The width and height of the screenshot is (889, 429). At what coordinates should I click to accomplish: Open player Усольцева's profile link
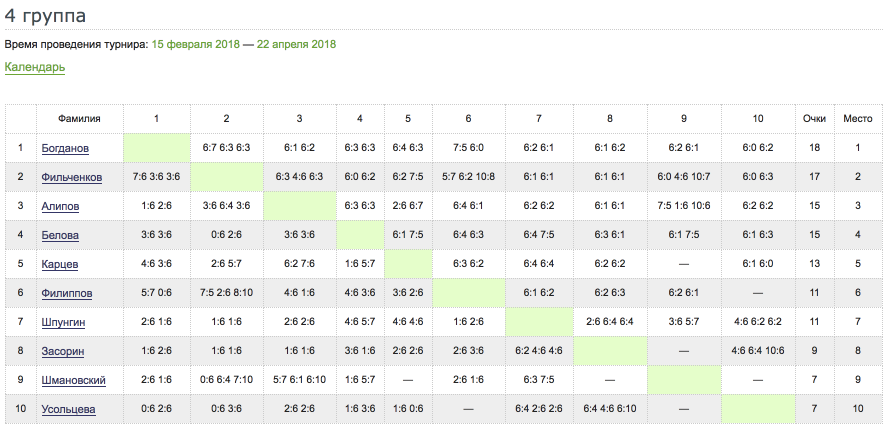[68, 410]
